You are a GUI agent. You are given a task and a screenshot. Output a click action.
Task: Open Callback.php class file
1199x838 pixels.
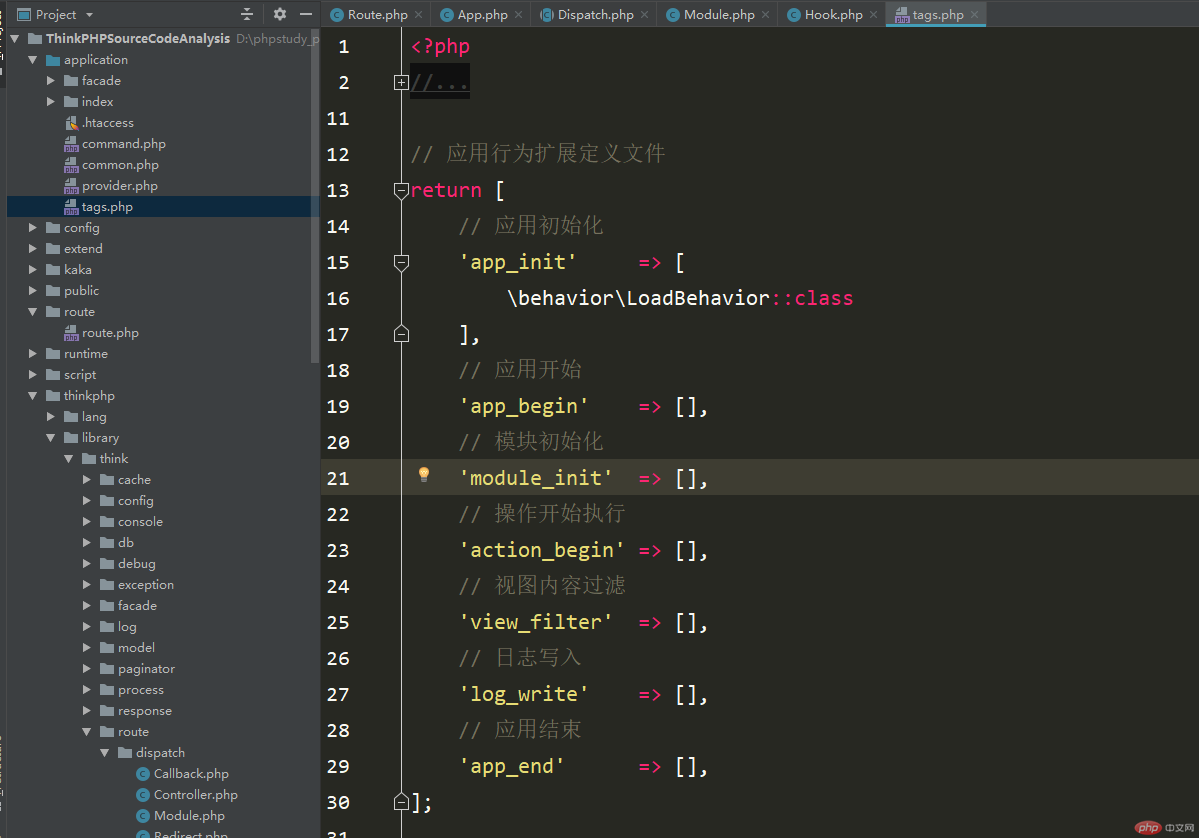pos(191,774)
